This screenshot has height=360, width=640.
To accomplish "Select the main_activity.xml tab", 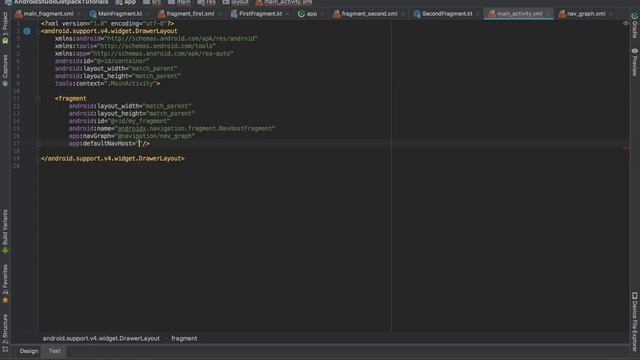I will pyautogui.click(x=520, y=14).
